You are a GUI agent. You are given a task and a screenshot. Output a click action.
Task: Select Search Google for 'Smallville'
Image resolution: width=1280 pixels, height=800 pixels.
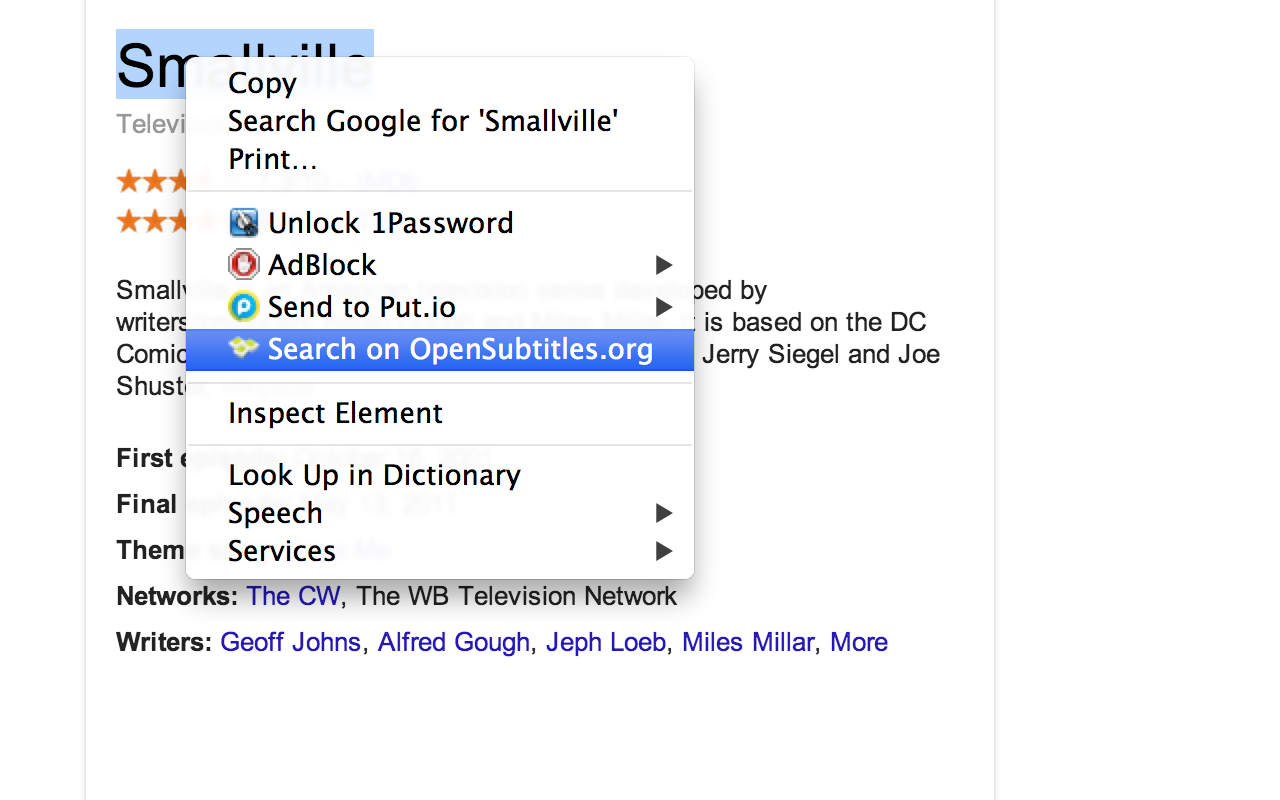click(440, 121)
